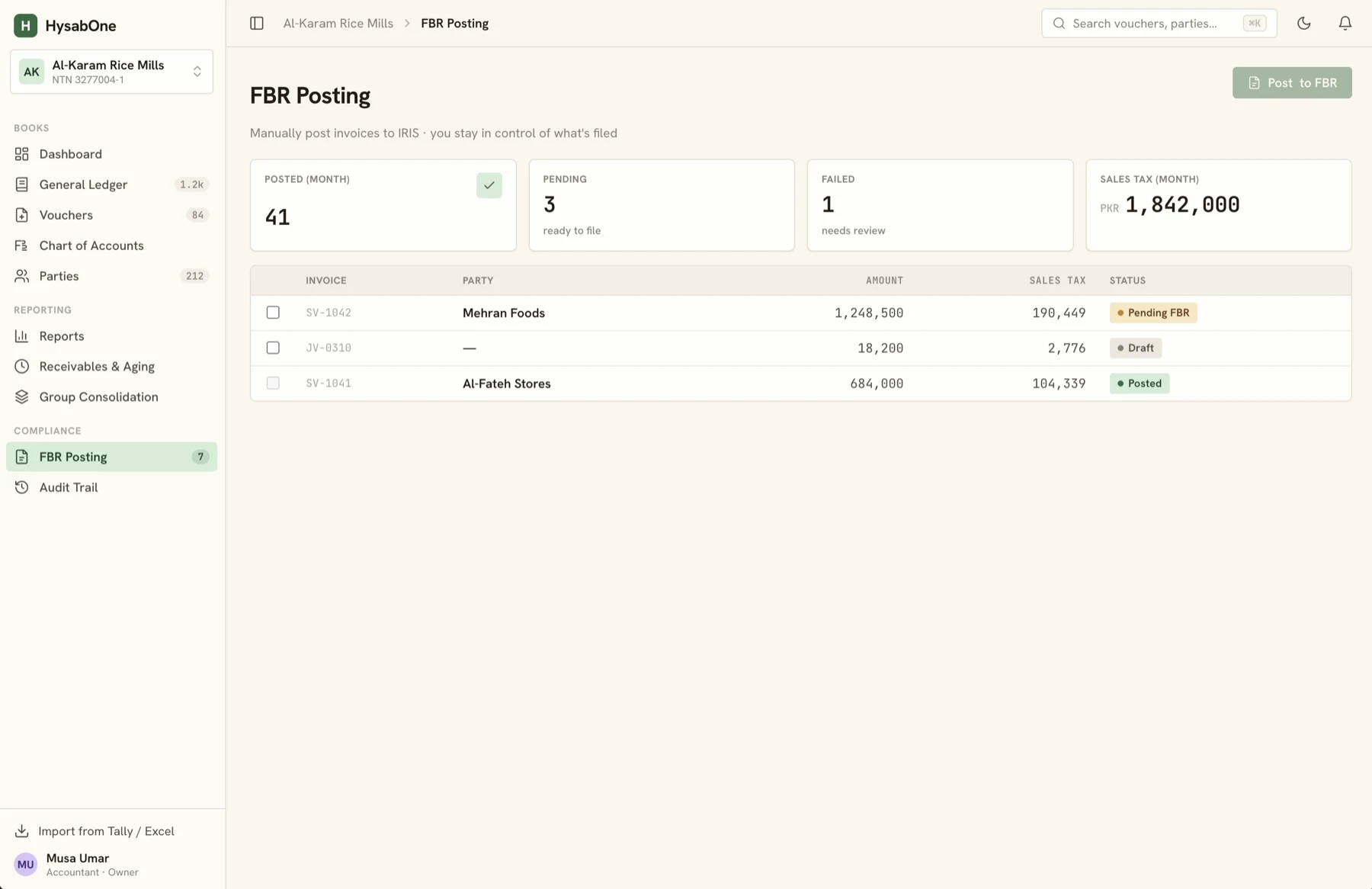Click the Sales Tax column header
1372x889 pixels.
[x=1057, y=281]
